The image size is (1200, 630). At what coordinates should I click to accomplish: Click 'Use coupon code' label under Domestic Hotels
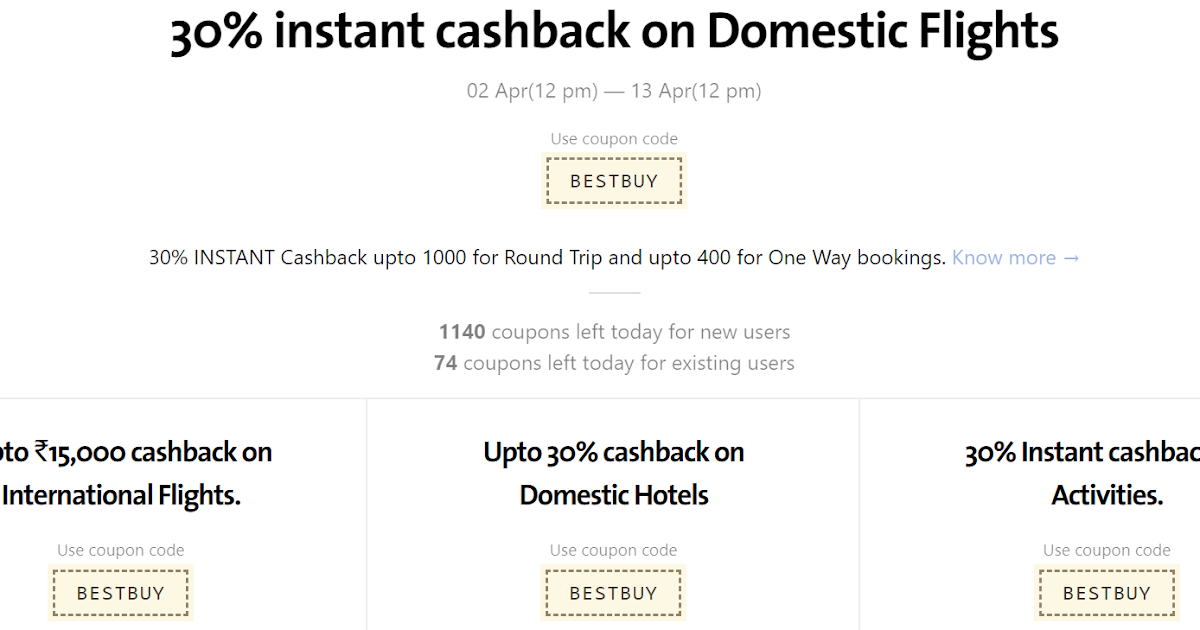pos(614,550)
